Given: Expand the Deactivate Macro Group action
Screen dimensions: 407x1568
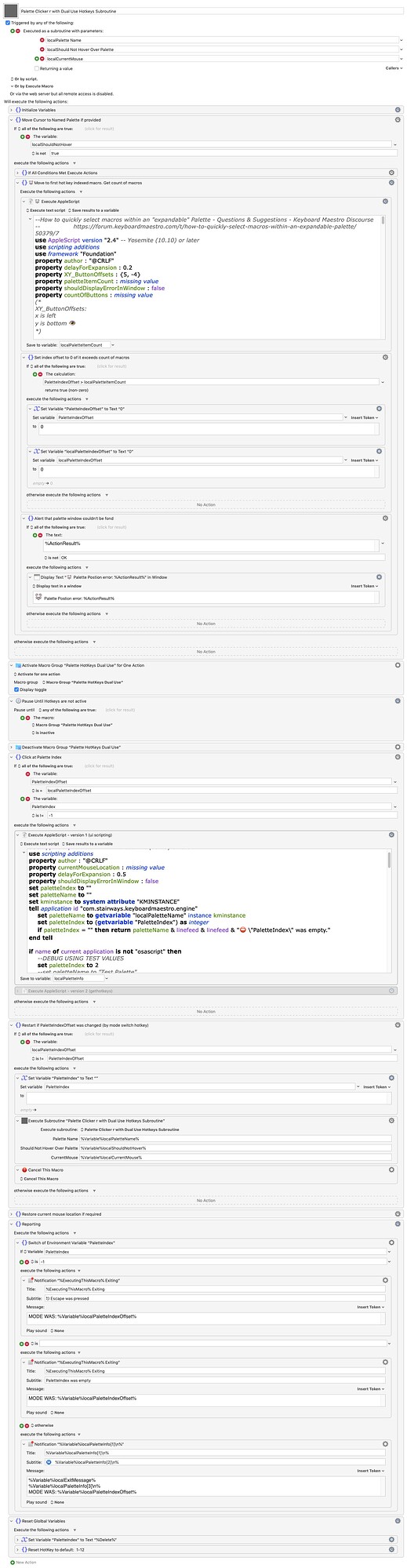Looking at the screenshot, I should [x=12, y=747].
